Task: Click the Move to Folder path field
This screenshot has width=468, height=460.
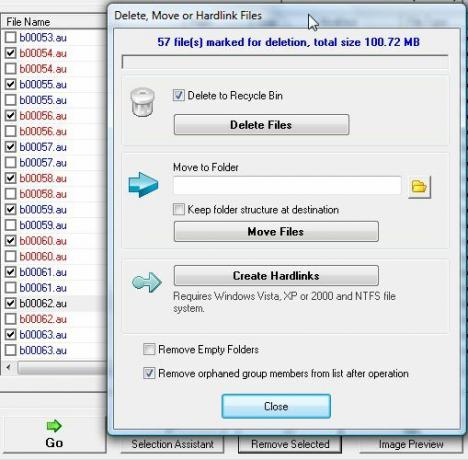Action: click(287, 185)
